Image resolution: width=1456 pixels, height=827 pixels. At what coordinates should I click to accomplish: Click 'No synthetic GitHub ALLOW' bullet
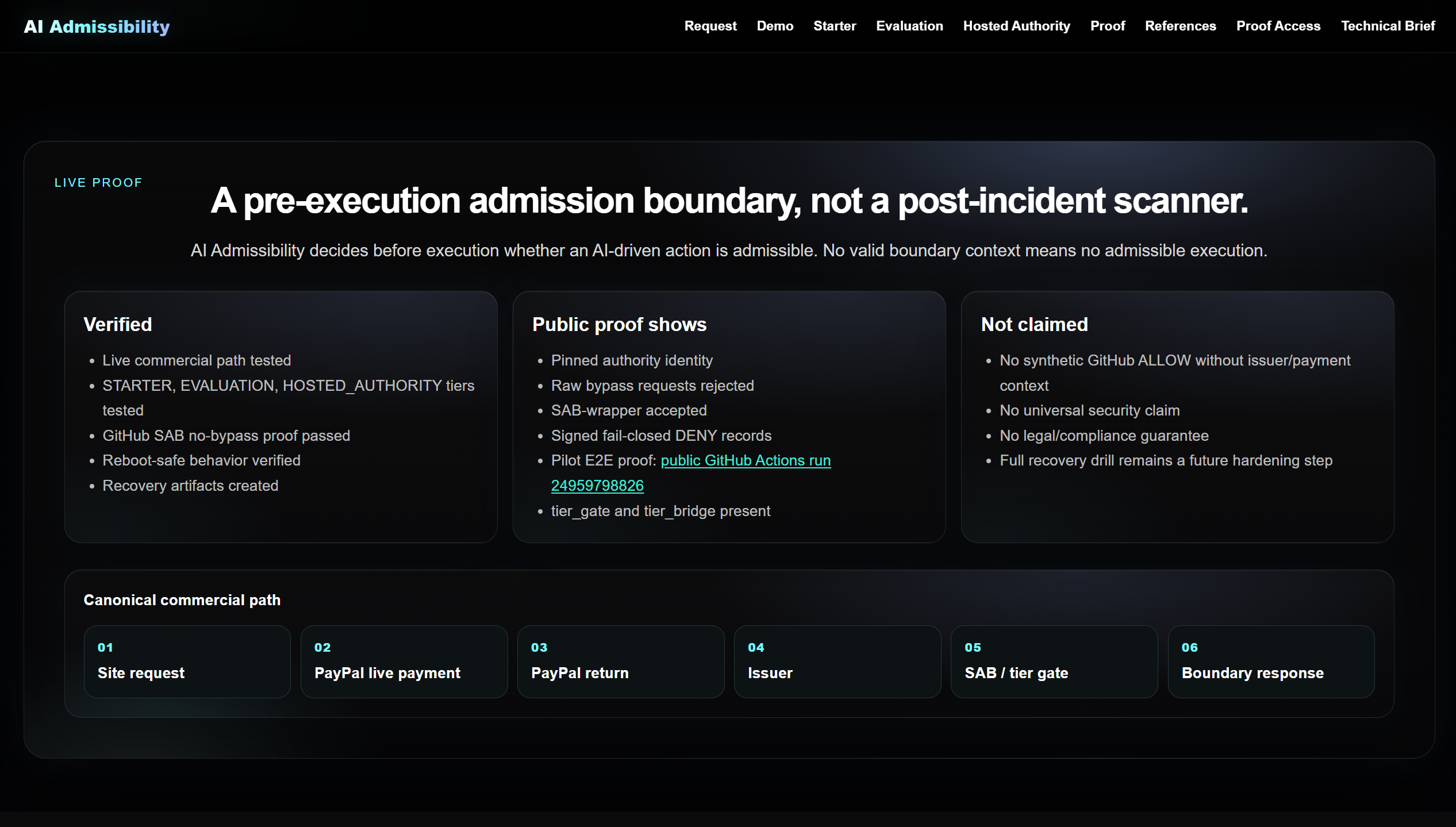(x=1175, y=373)
